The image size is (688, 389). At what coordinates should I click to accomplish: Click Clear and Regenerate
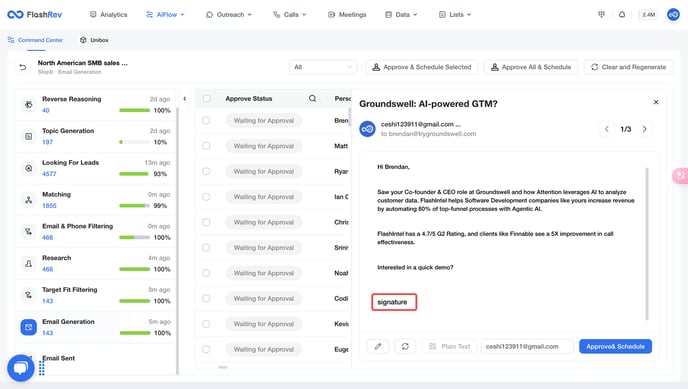[x=628, y=67]
